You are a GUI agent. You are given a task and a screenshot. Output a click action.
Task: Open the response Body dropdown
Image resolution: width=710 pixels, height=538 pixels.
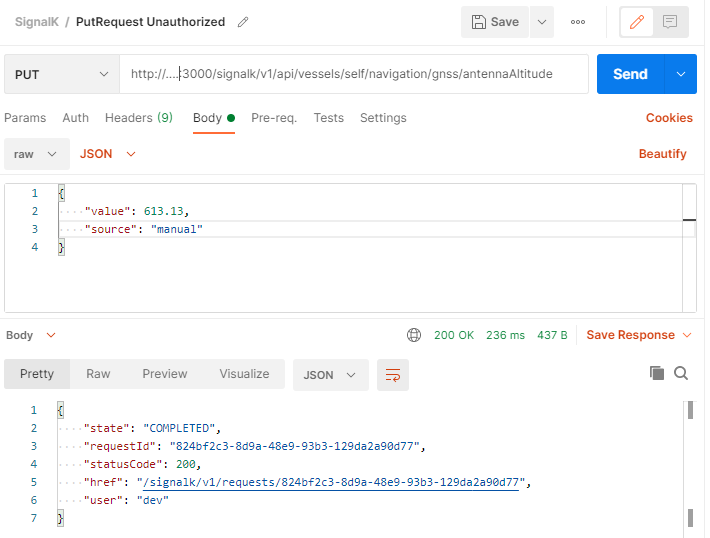pos(31,335)
